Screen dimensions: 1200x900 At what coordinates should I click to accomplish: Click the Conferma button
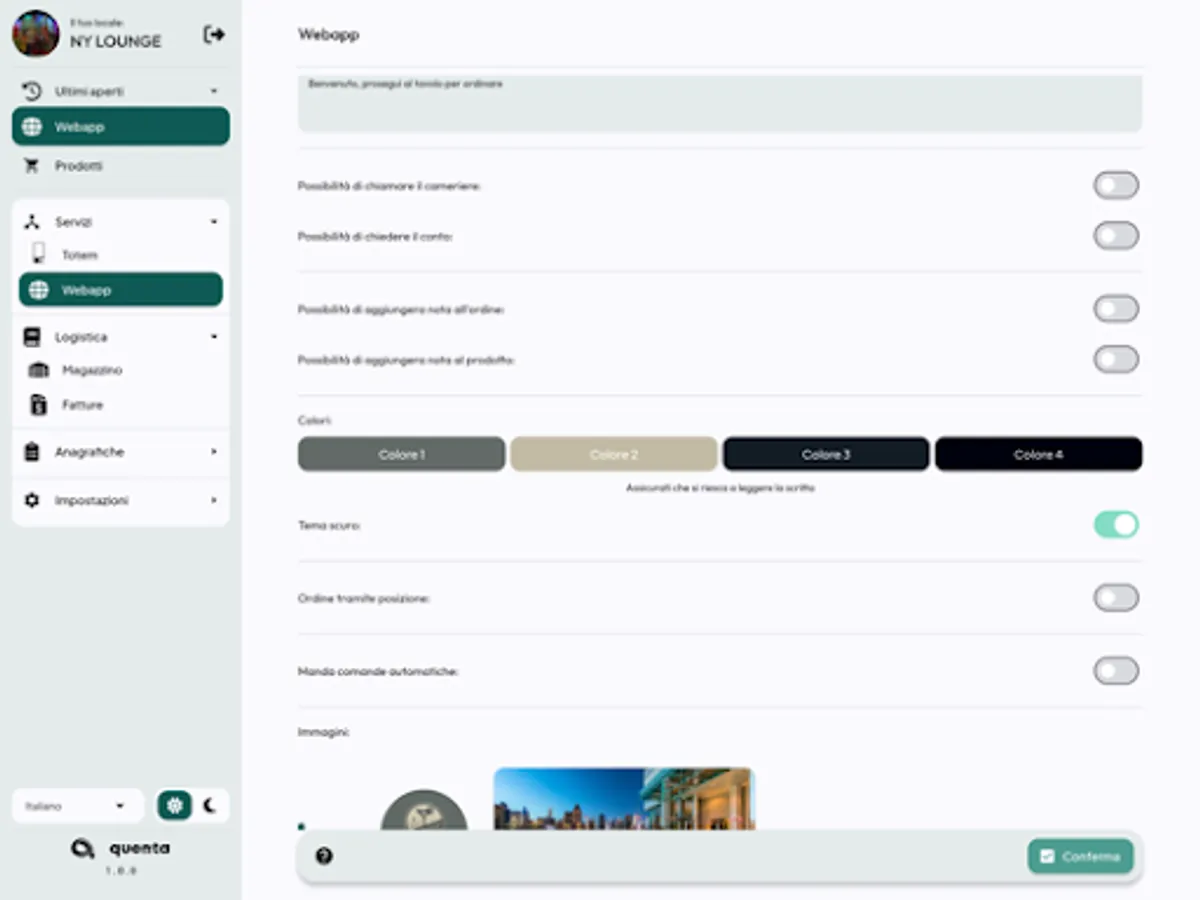[1079, 856]
